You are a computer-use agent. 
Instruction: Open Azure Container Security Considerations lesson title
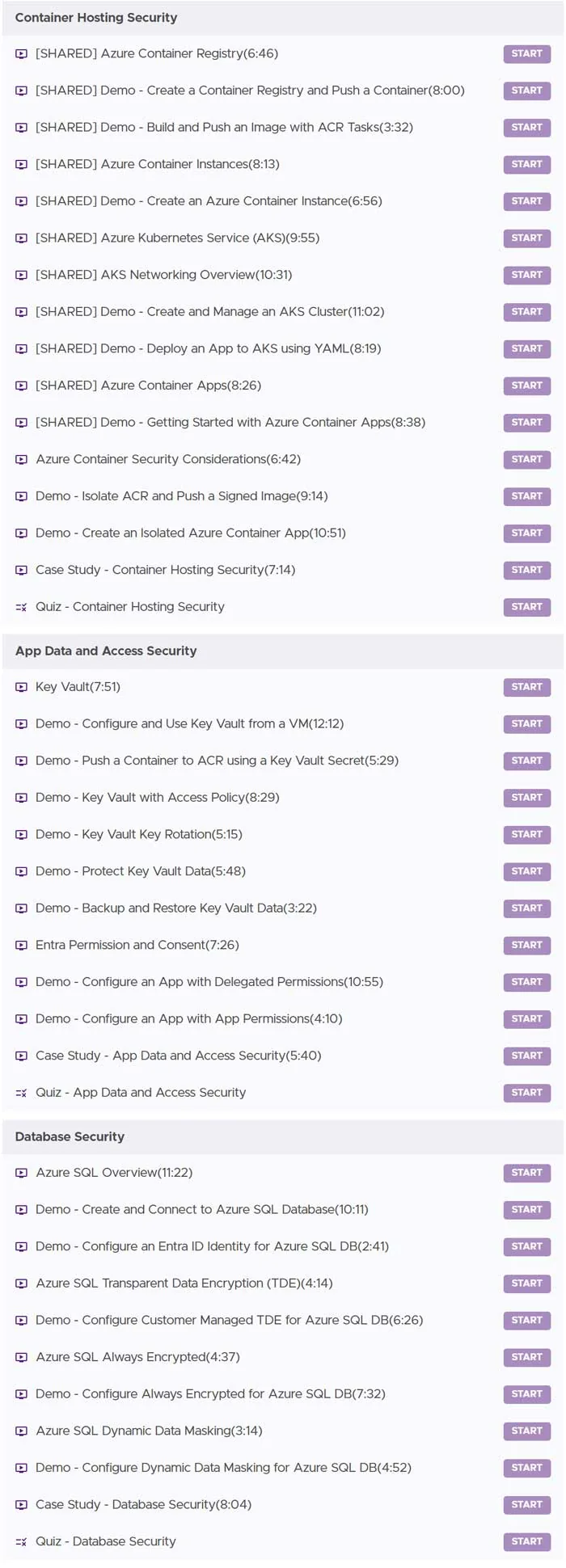tap(168, 459)
